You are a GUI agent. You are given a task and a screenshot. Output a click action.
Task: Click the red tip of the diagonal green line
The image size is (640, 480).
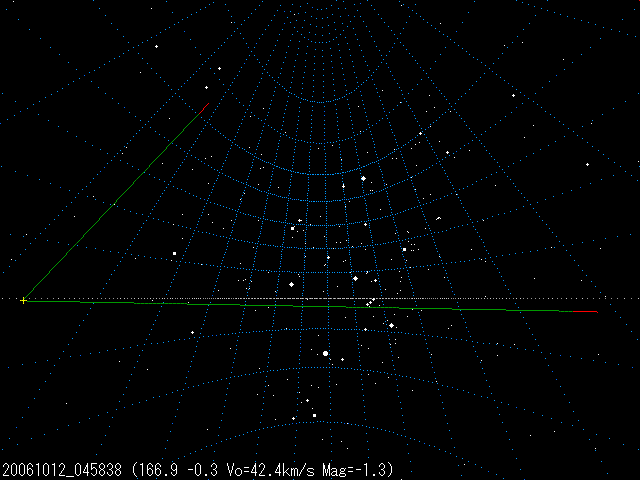tap(204, 107)
